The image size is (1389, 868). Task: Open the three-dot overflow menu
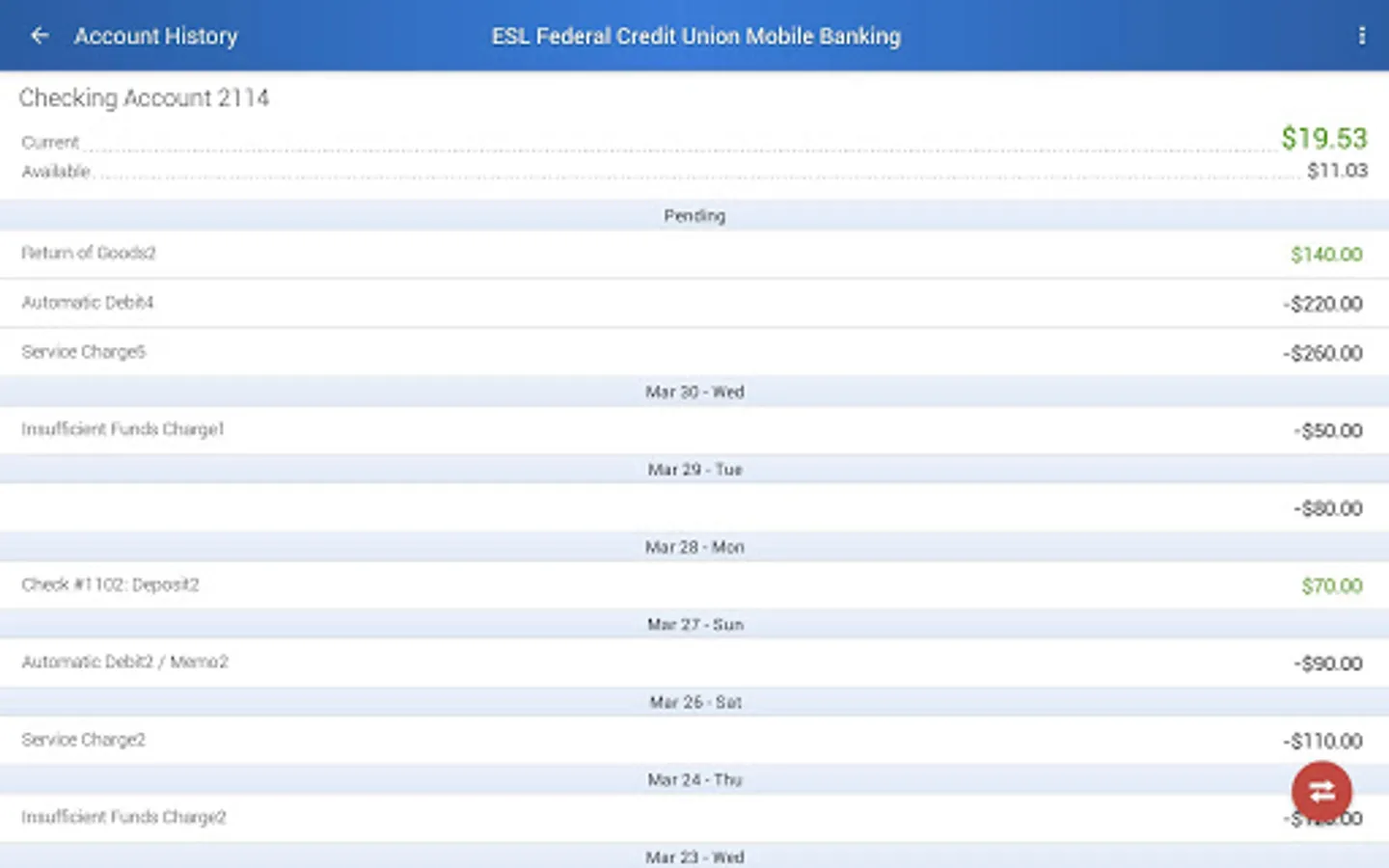pos(1361,36)
